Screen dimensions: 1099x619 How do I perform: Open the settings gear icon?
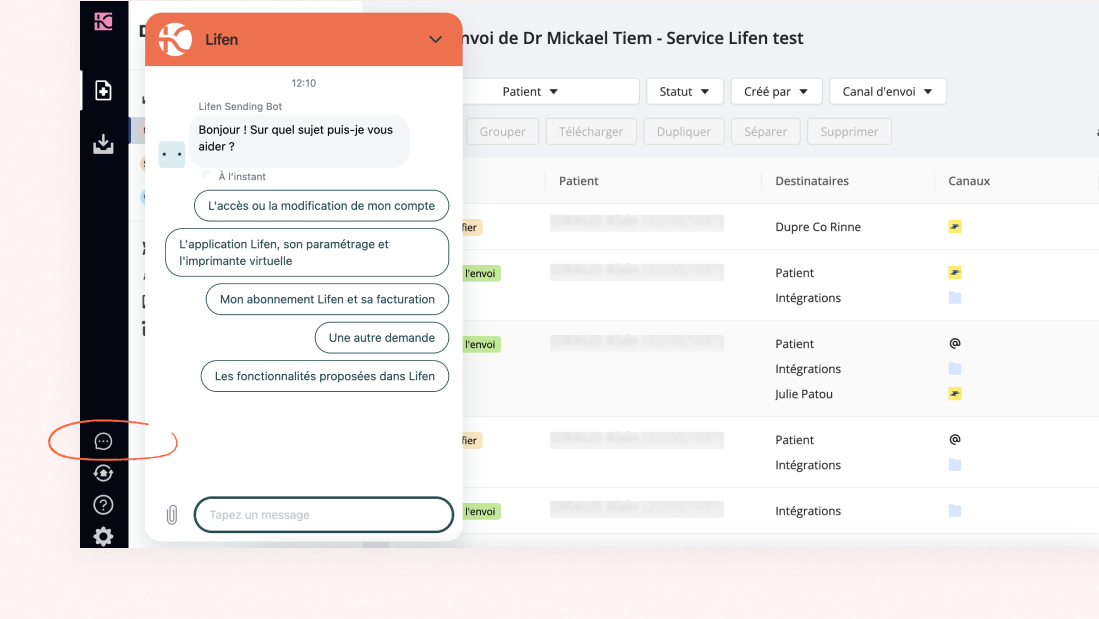point(103,537)
